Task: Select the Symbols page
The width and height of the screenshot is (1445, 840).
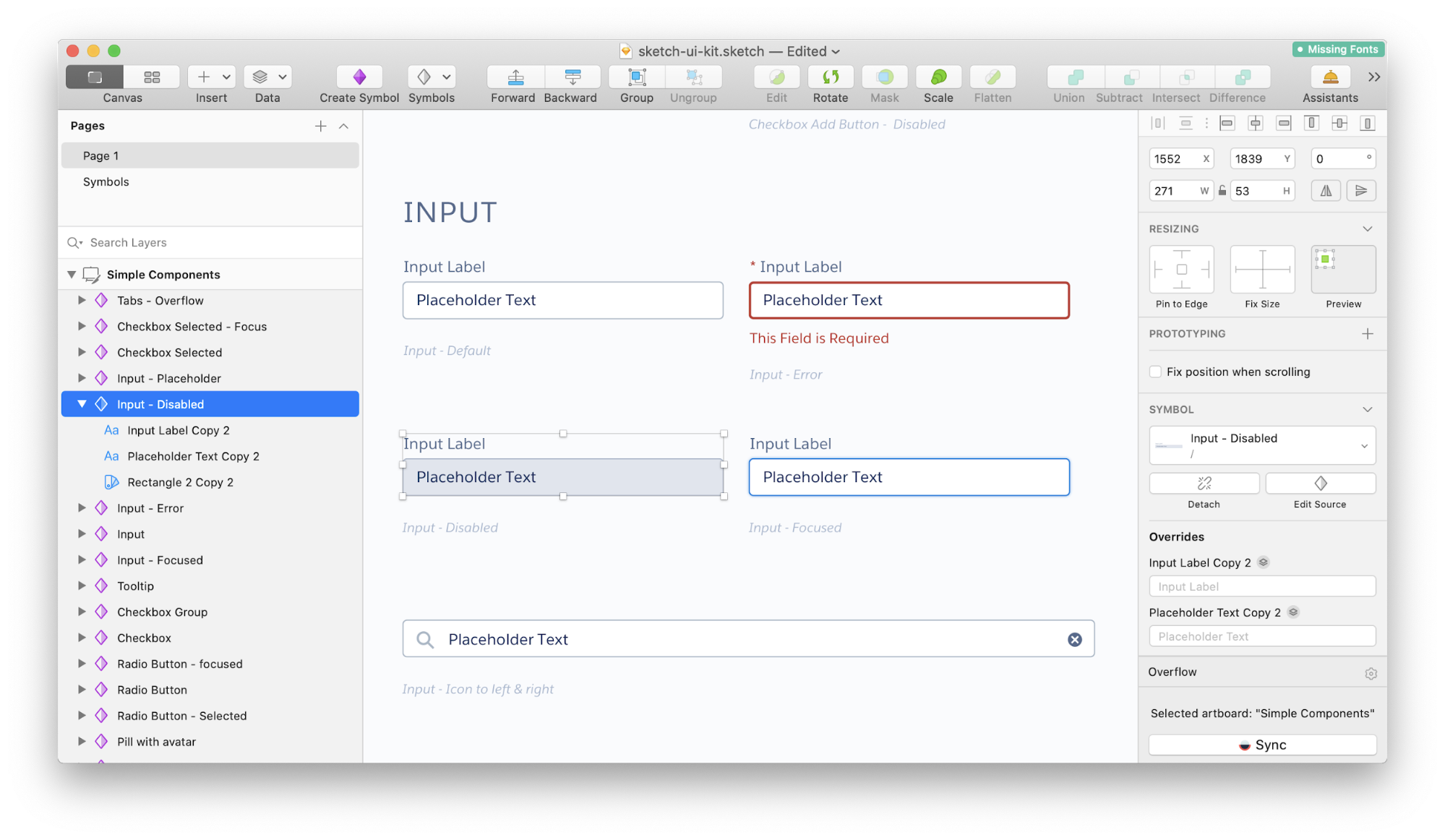Action: 106,182
